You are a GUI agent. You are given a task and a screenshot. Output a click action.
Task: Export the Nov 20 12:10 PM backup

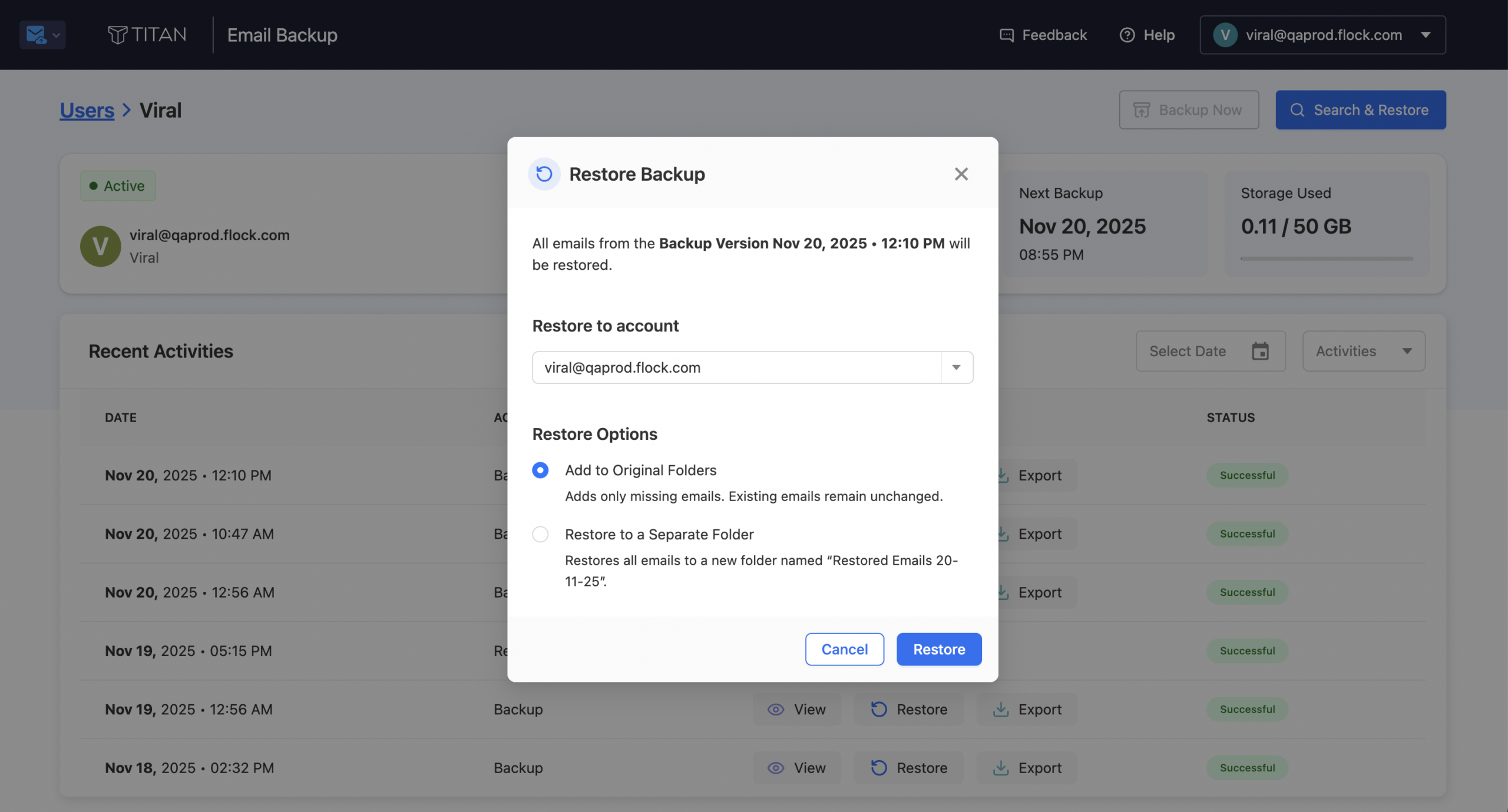tap(1039, 475)
